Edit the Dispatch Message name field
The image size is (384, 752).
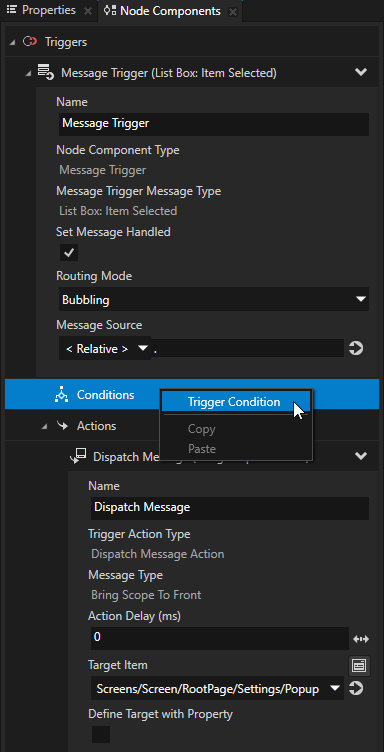[230, 507]
